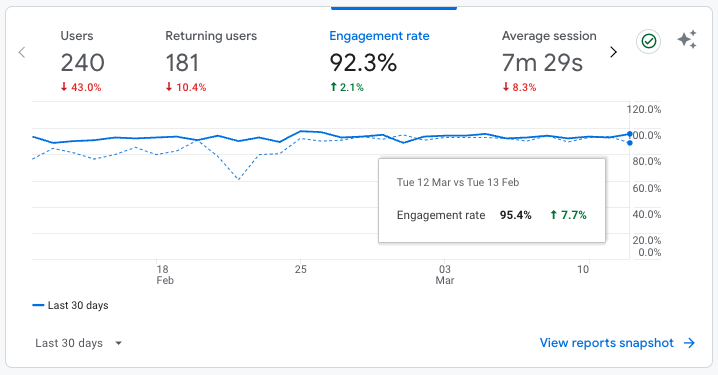Viewport: 718px width, 375px height.
Task: Click the 18 Feb x-axis label
Action: pos(164,275)
